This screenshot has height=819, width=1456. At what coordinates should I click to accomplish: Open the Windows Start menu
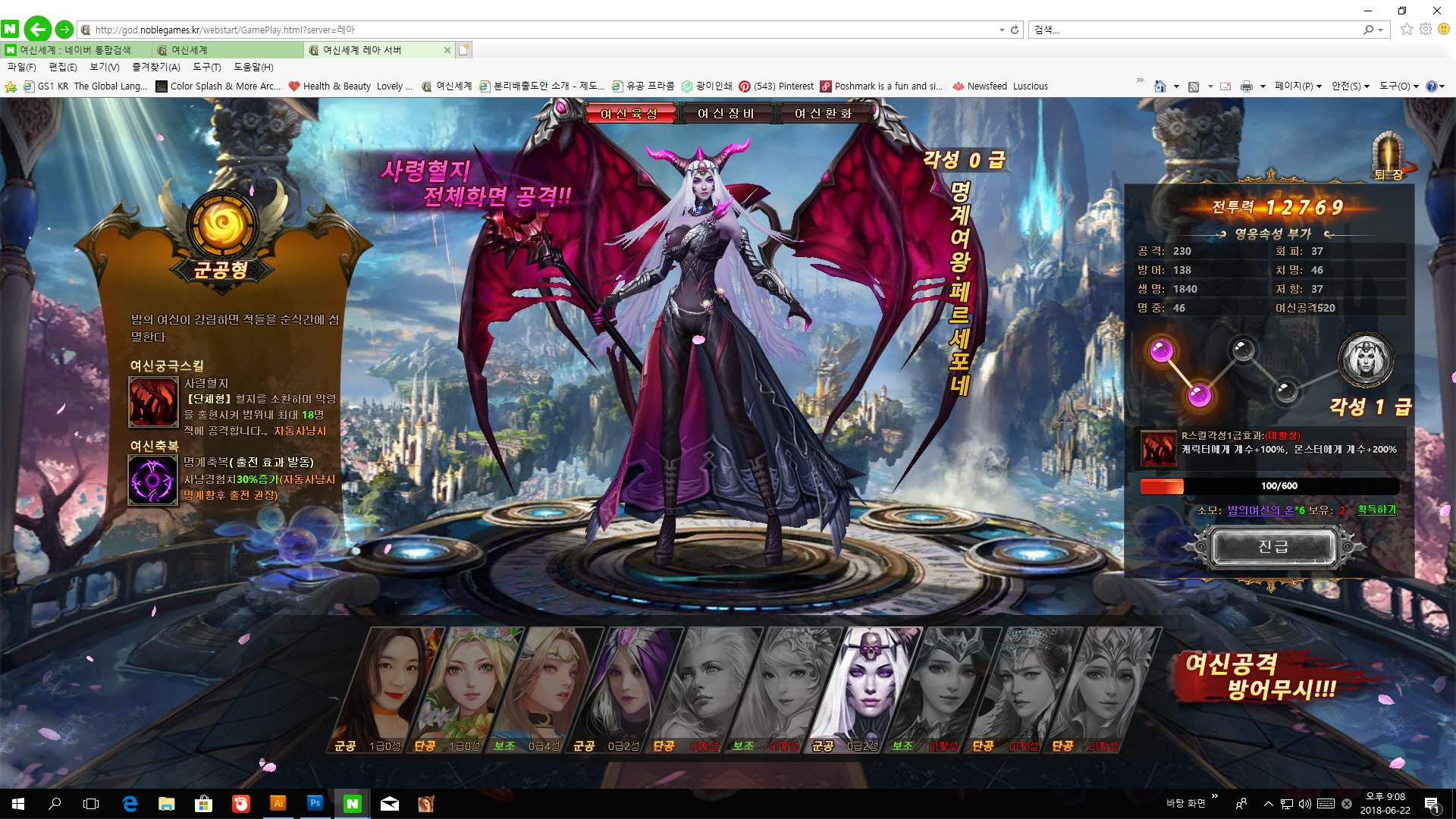point(18,804)
